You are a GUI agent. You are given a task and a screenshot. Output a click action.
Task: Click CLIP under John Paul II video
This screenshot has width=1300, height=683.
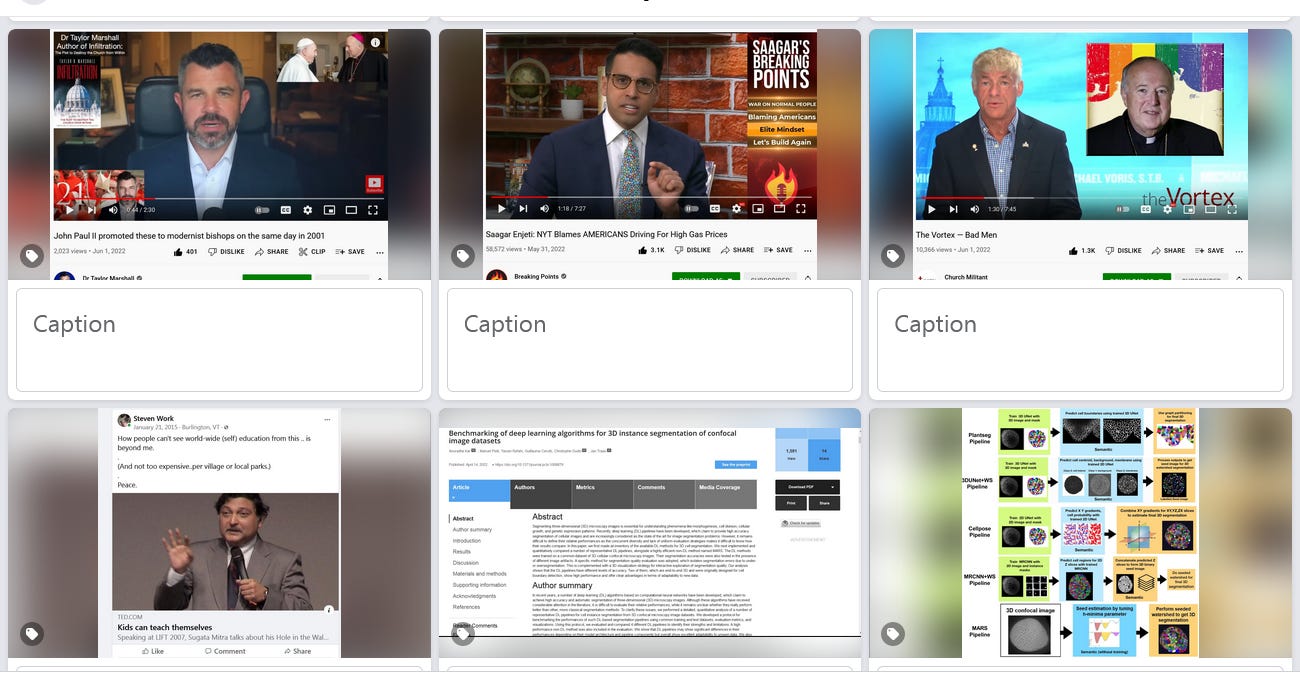point(311,251)
